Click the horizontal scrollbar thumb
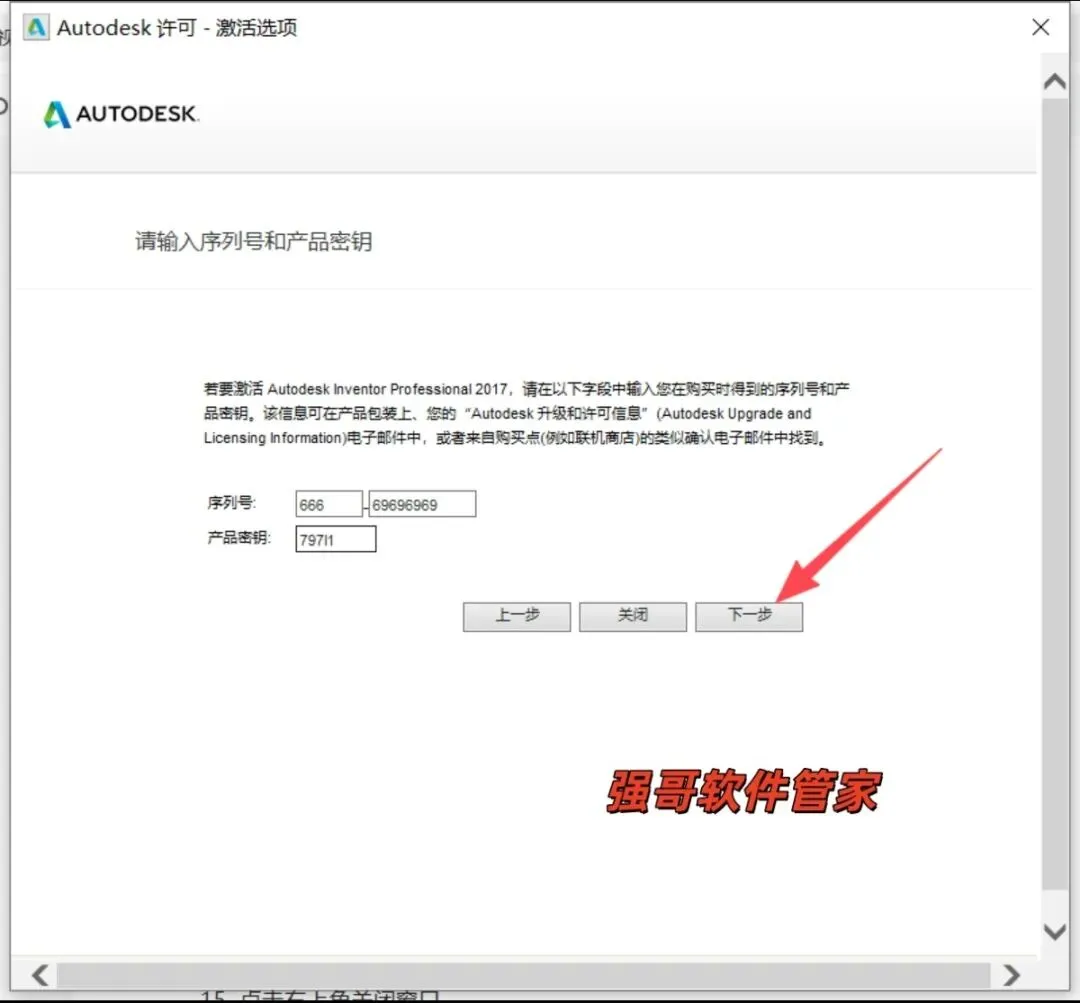Viewport: 1080px width, 1003px height. pyautogui.click(x=523, y=975)
